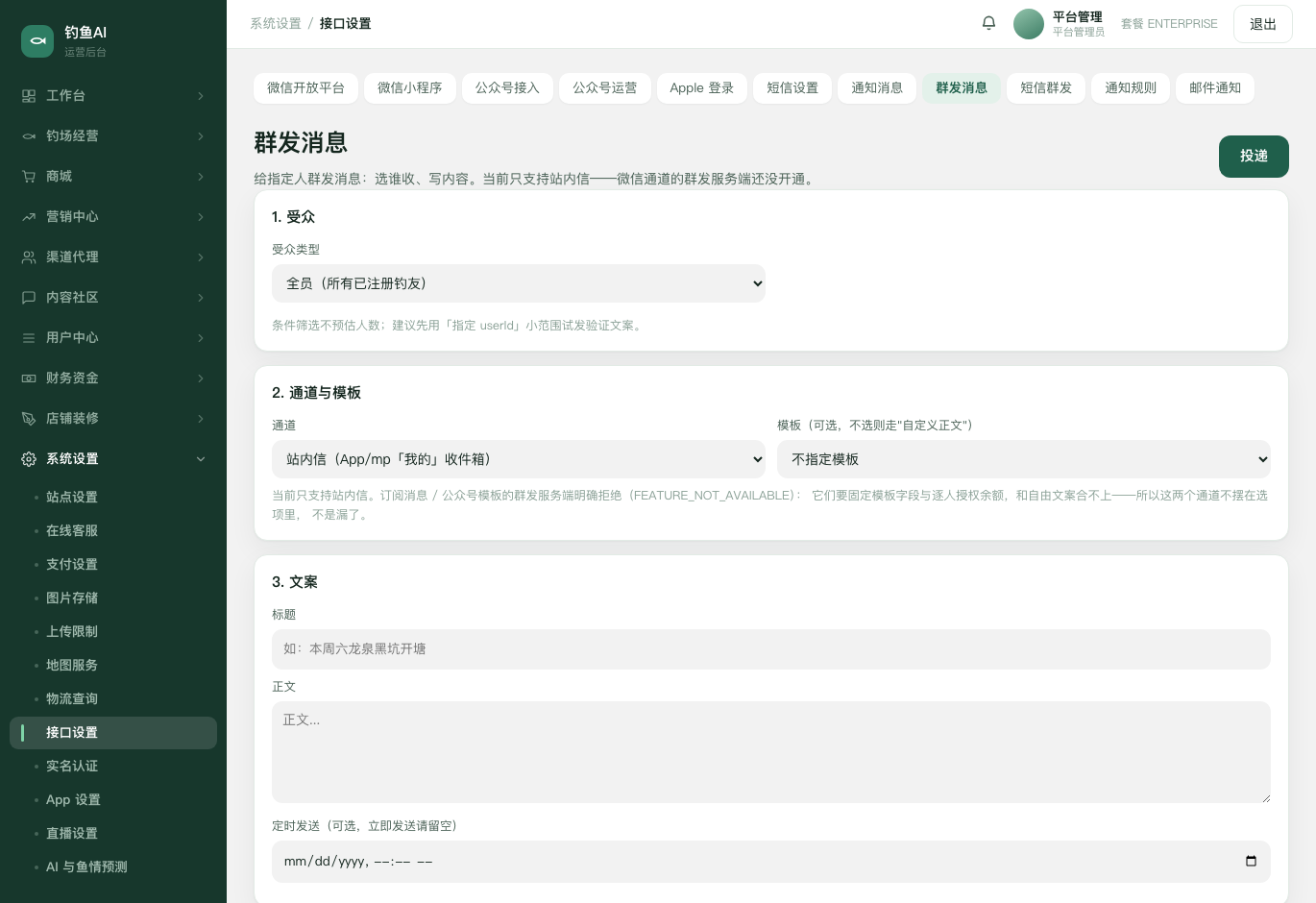Click the 内容社区 chat bubble icon
Screen dimensions: 1316x903
29,298
